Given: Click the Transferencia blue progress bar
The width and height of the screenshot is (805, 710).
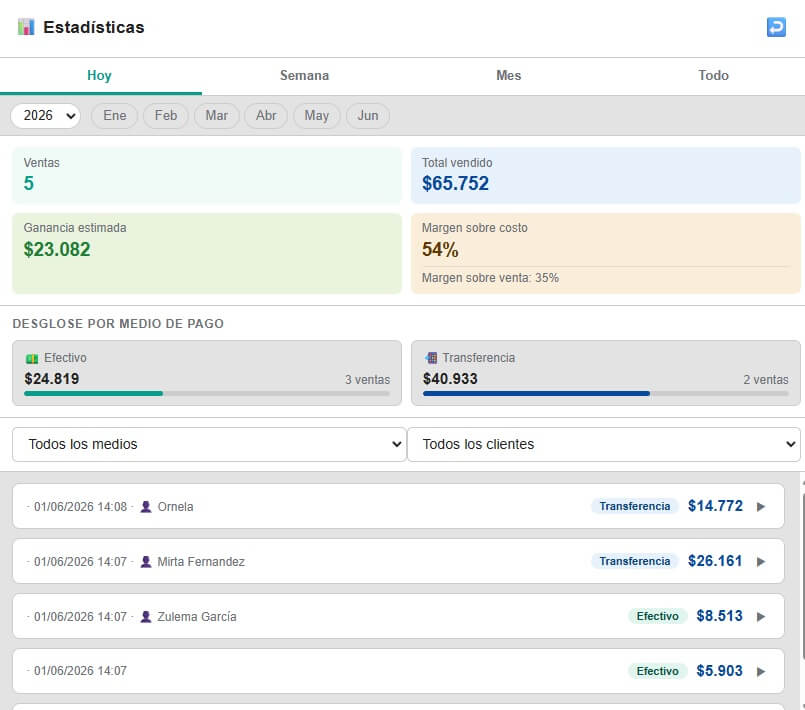Looking at the screenshot, I should (x=536, y=394).
